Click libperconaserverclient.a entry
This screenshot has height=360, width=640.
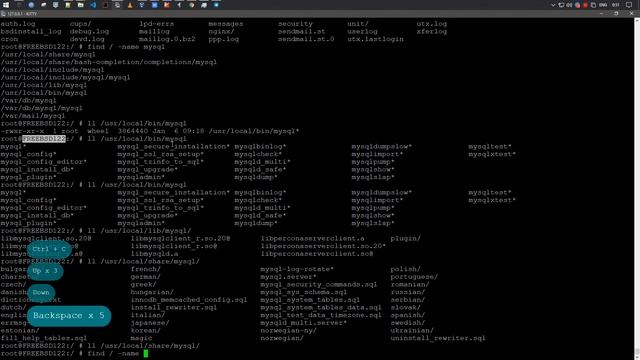coord(313,238)
